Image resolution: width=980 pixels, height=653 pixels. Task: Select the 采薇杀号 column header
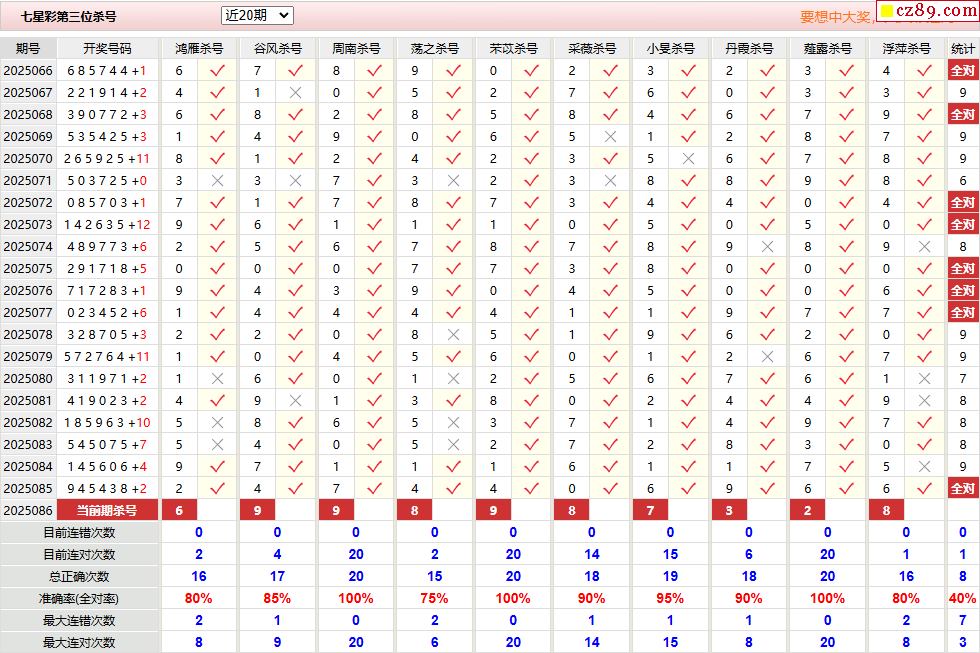pos(592,49)
